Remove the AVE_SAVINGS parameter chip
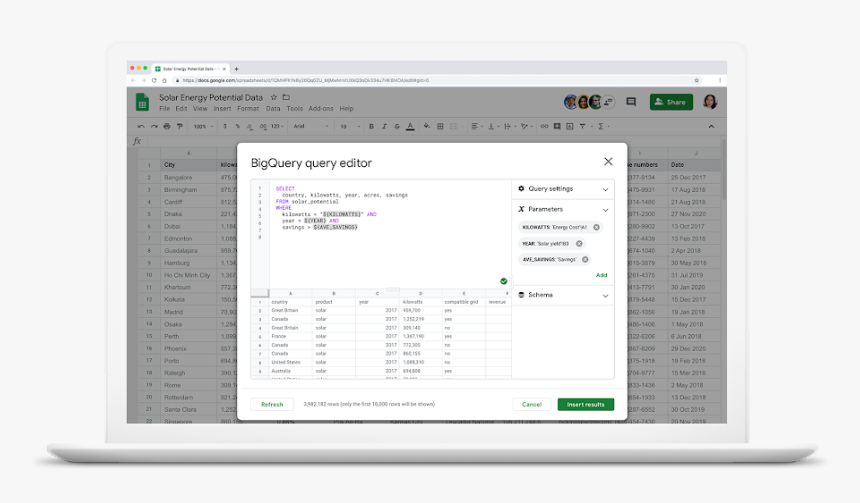This screenshot has width=860, height=503. coord(585,259)
